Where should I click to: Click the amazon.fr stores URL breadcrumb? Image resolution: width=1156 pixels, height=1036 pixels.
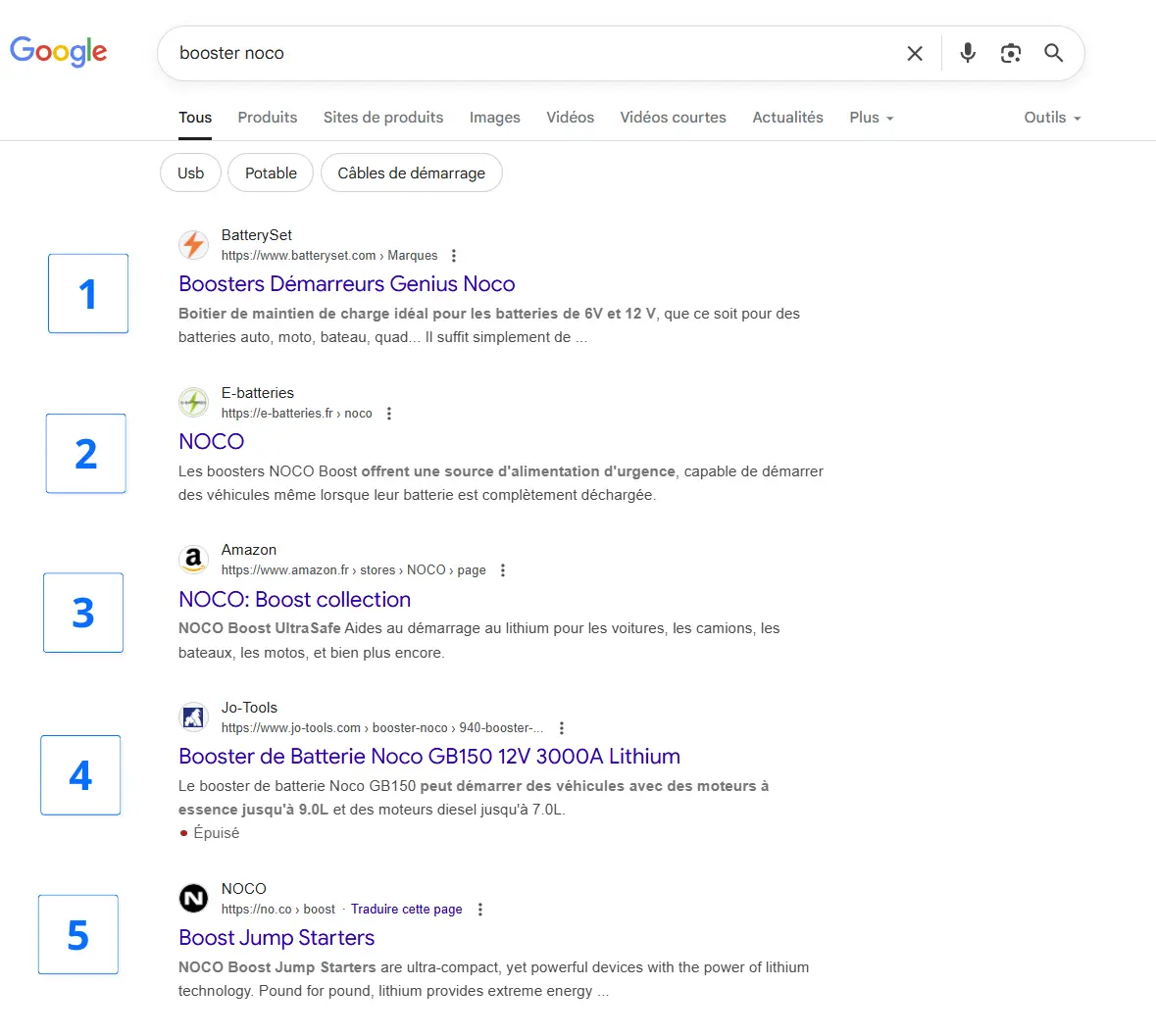pyautogui.click(x=353, y=570)
